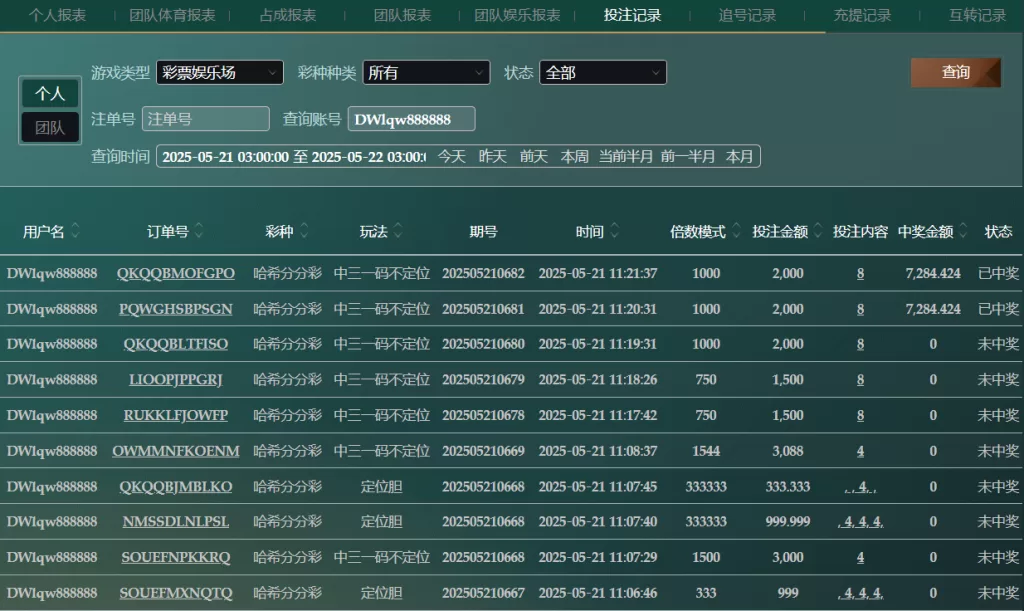Open the 充提记录 tab
The height and width of the screenshot is (611, 1024).
point(862,15)
